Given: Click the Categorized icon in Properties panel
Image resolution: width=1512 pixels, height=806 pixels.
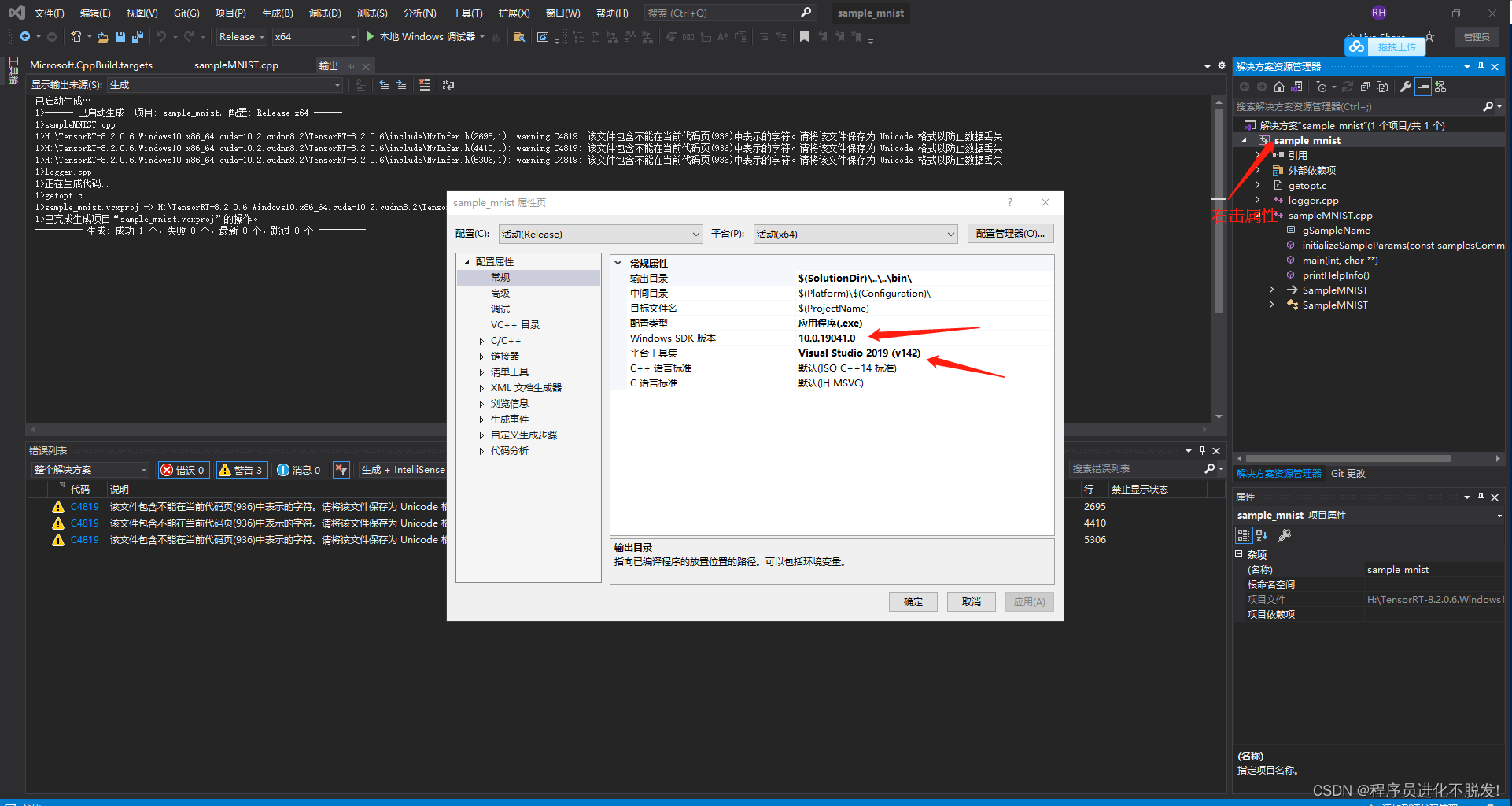Looking at the screenshot, I should (1243, 535).
